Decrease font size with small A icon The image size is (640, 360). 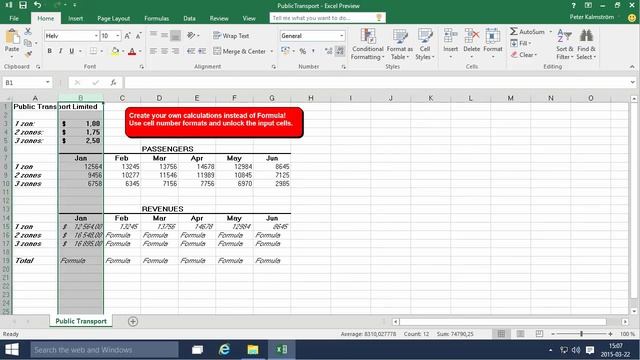click(x=138, y=36)
